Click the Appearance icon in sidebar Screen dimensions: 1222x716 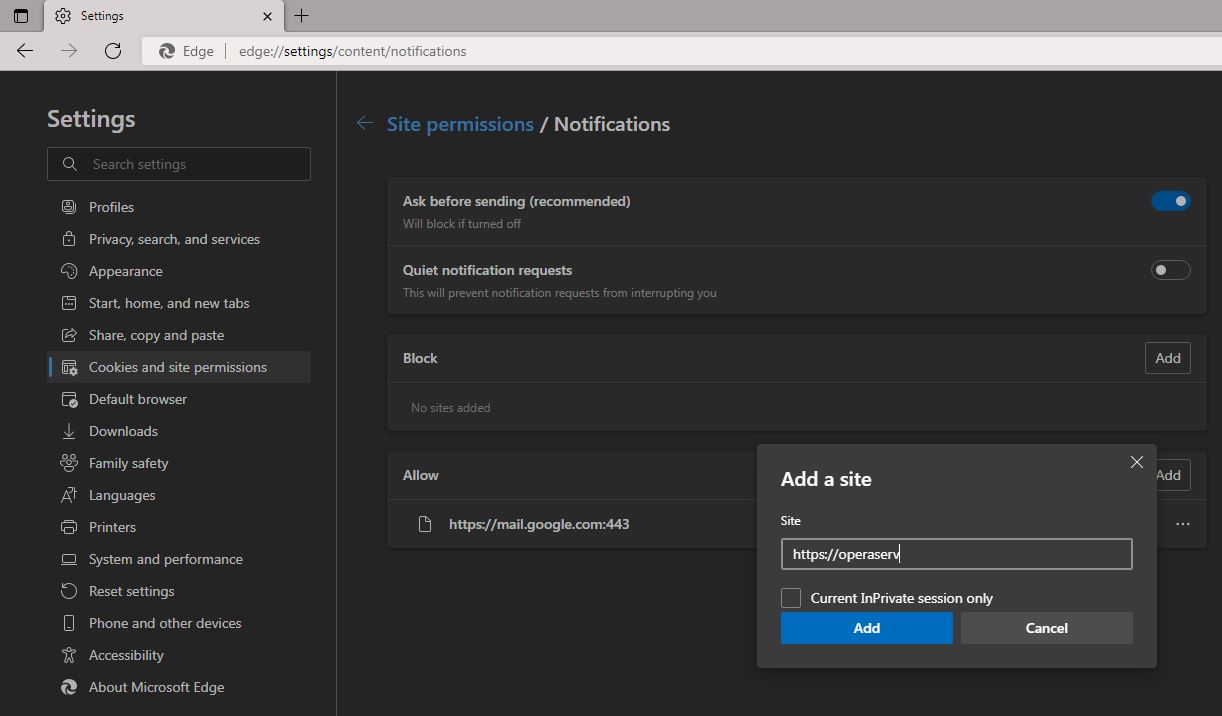(x=69, y=271)
